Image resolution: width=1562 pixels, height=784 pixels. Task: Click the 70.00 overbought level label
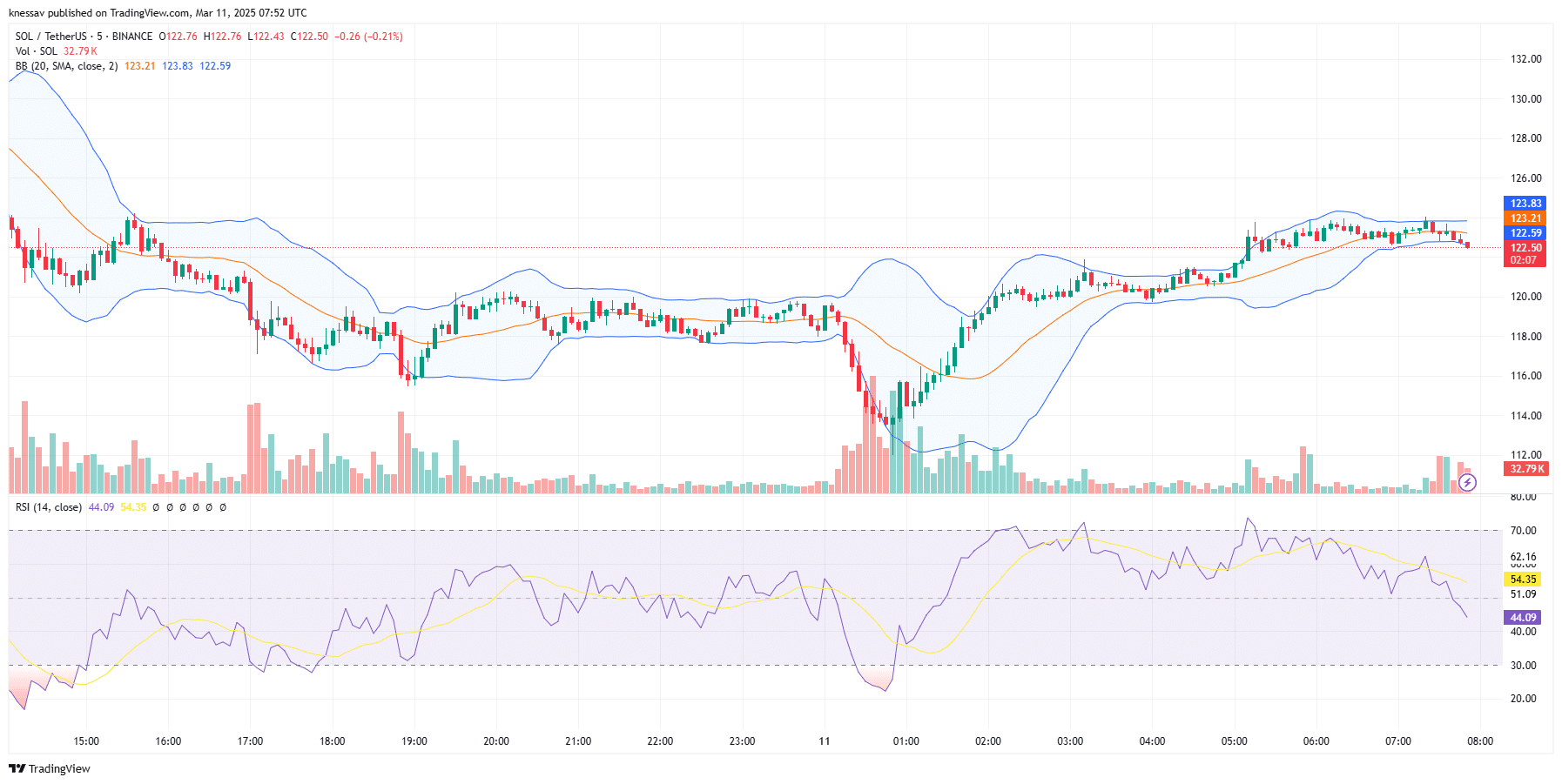[x=1524, y=531]
